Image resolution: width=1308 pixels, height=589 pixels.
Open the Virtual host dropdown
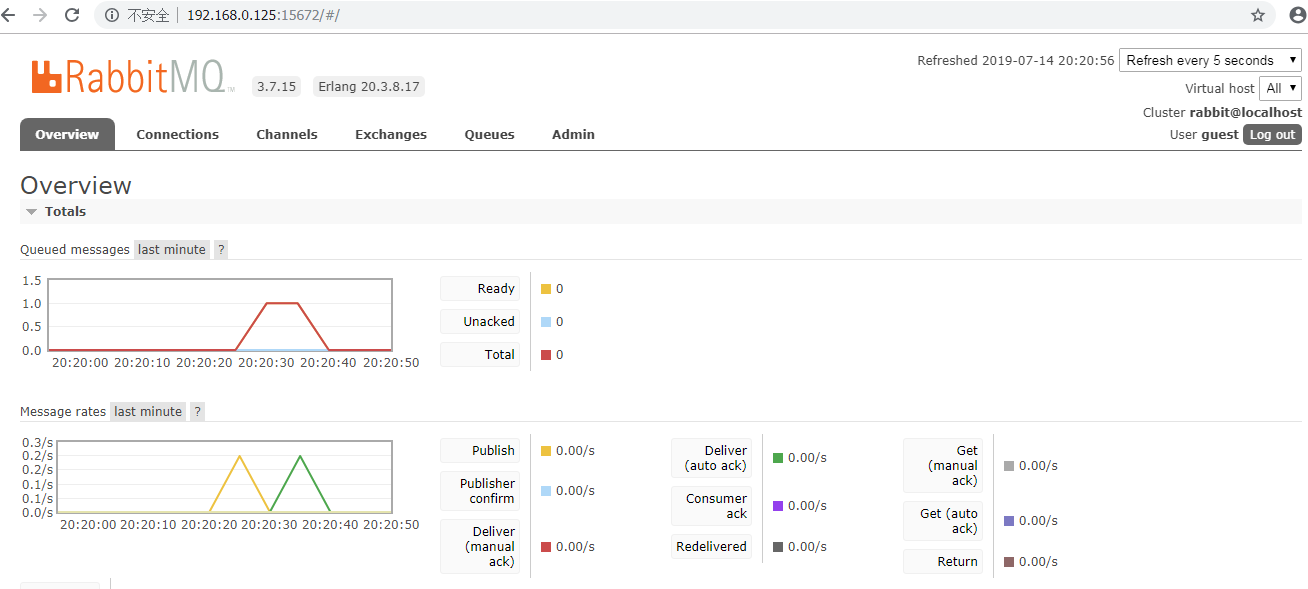(x=1280, y=88)
